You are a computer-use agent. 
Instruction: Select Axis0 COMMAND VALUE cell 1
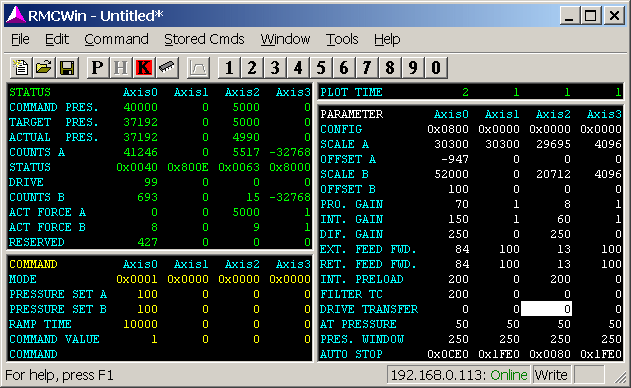[x=154, y=339]
